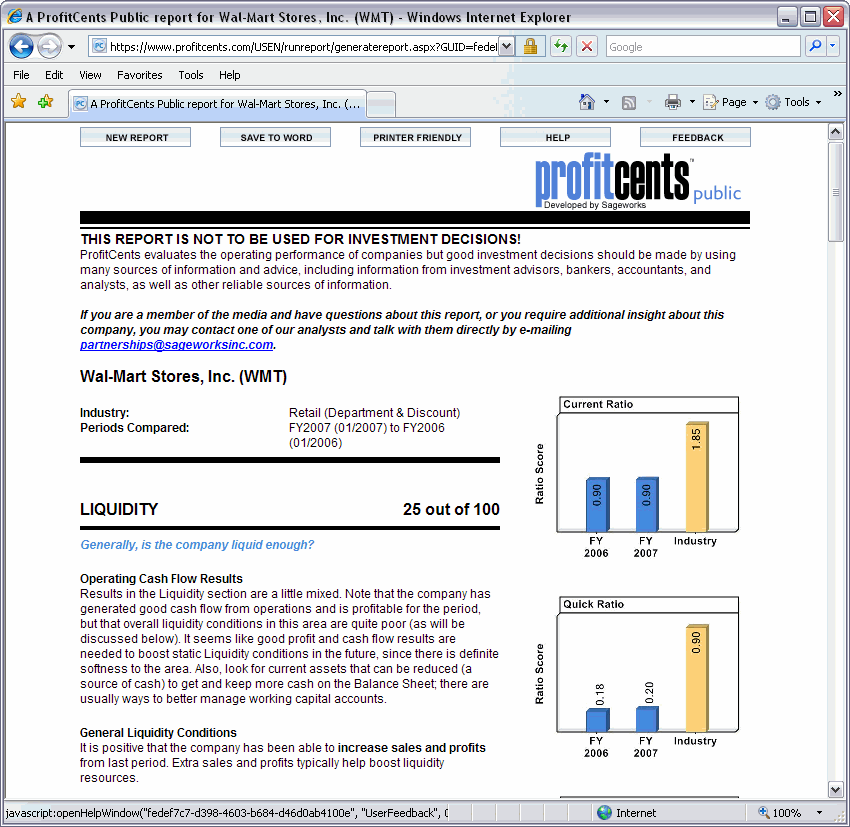Click the browser Back arrow button
Screen dimensions: 850x827
[x=22, y=46]
